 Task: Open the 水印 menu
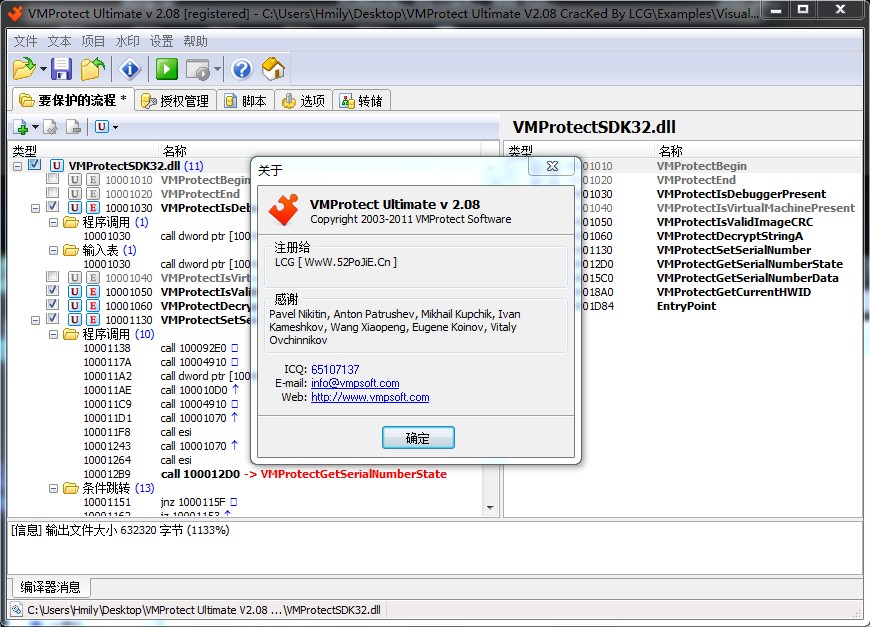point(128,41)
